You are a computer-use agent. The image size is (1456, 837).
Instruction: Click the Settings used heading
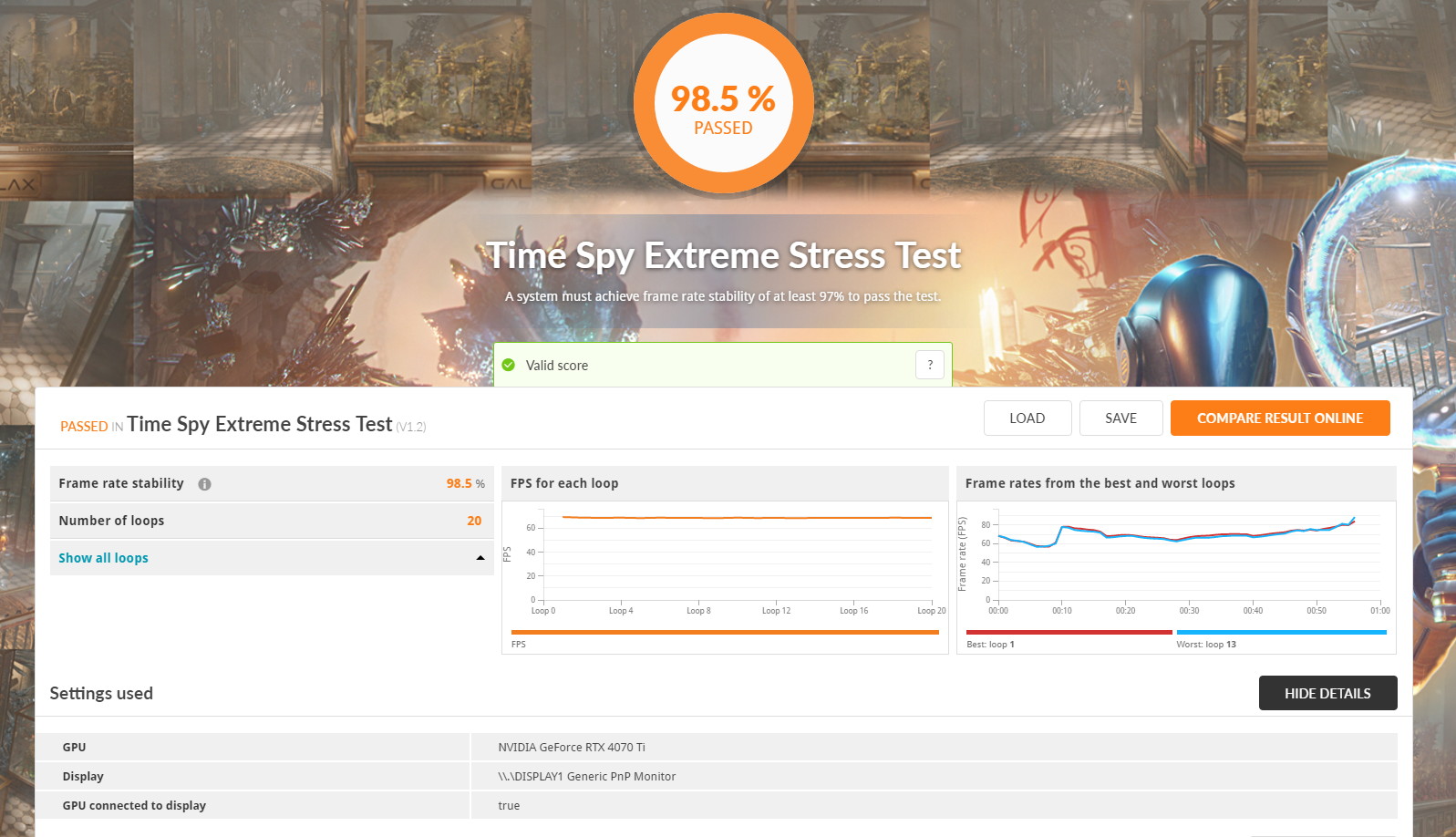coord(101,693)
